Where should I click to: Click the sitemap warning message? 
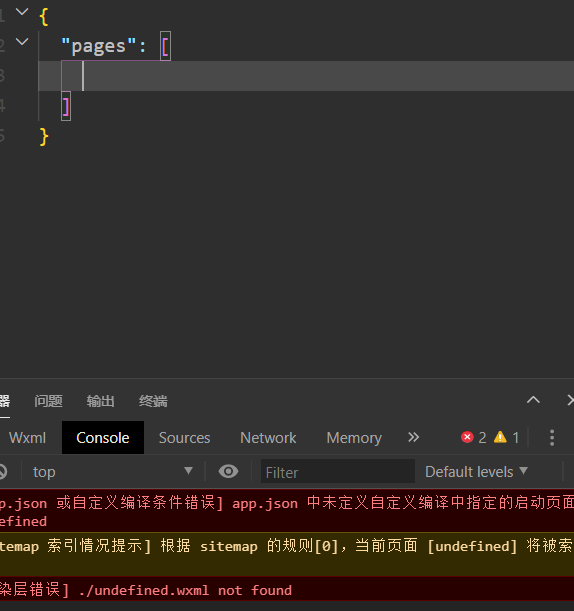[287, 554]
